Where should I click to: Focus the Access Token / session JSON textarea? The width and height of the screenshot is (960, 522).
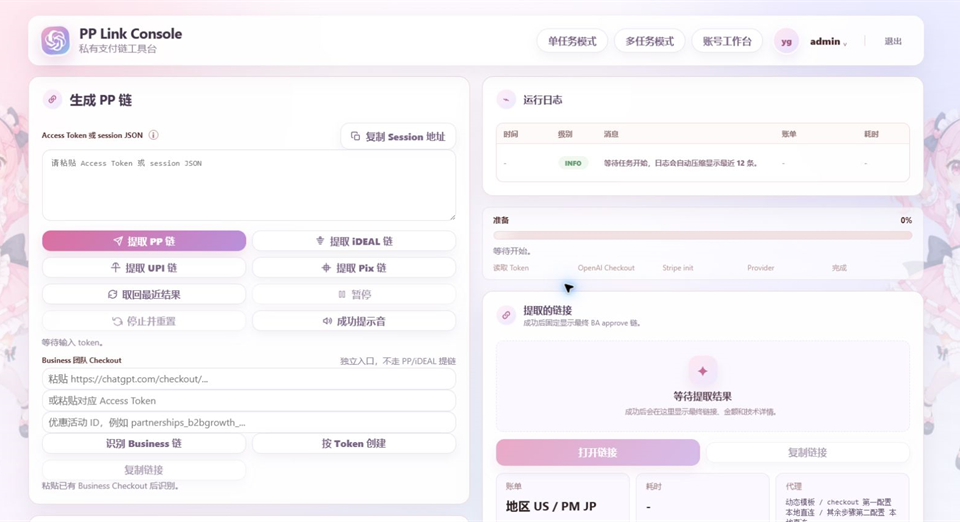pyautogui.click(x=249, y=185)
